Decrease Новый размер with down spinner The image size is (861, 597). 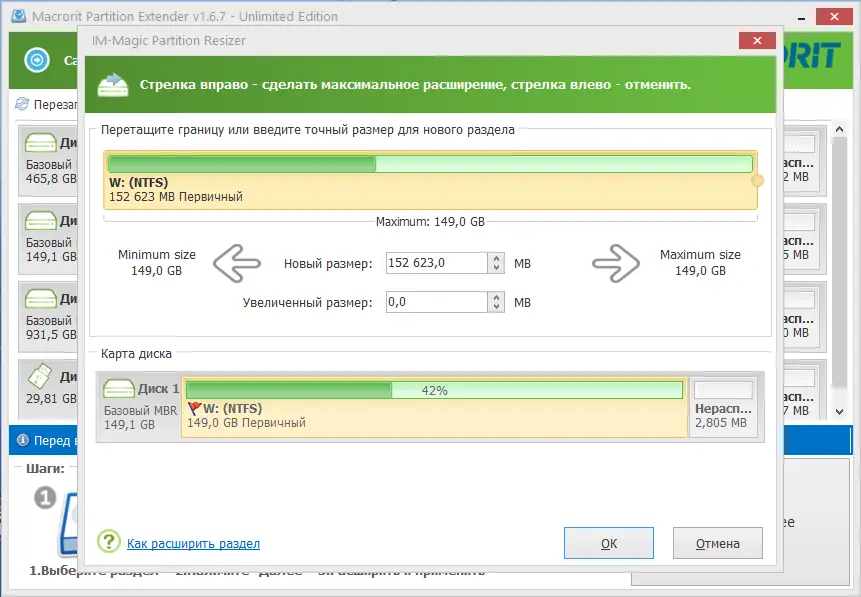pos(496,268)
